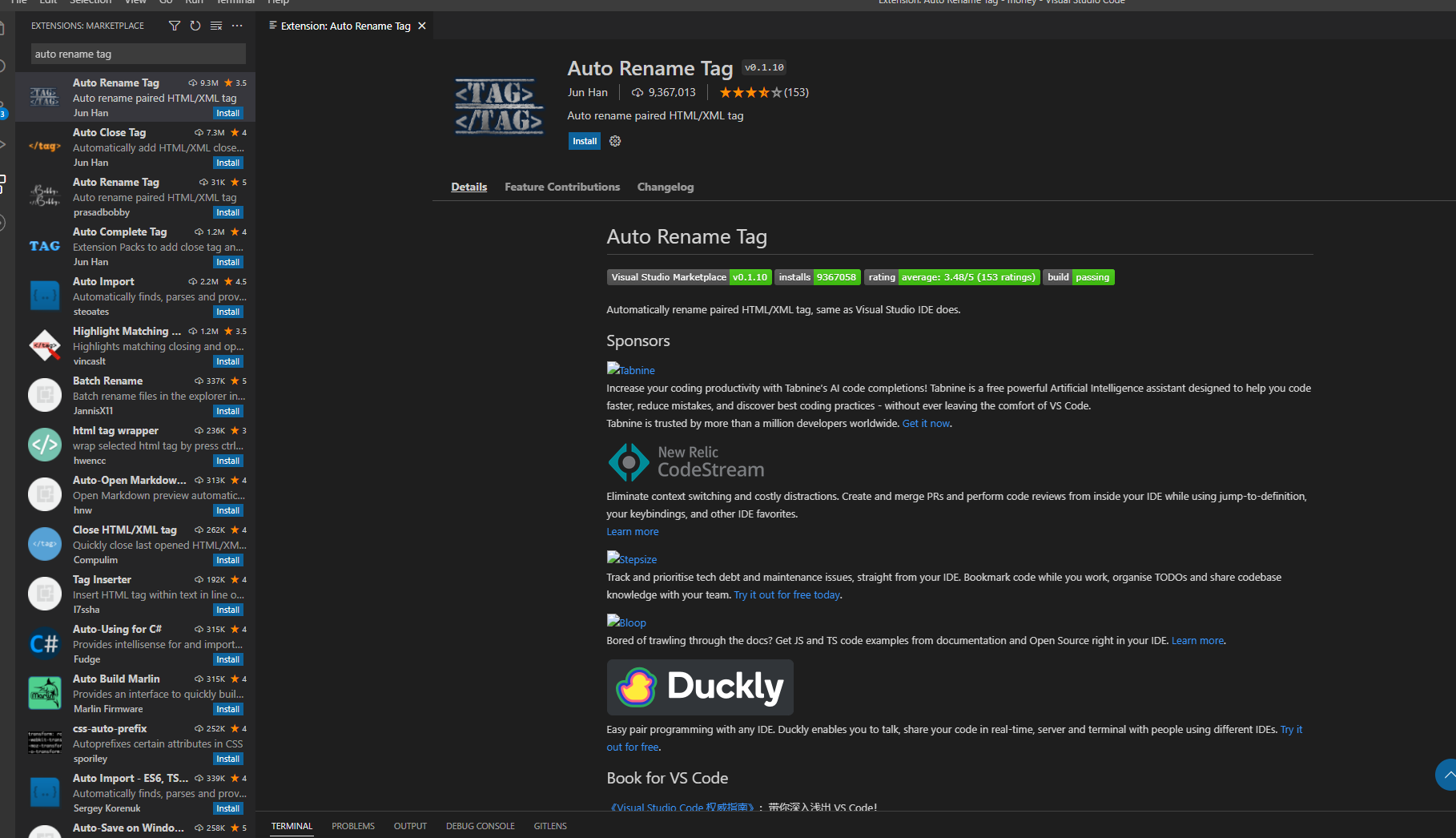Screen dimensions: 1456x838
Task: Click the Highlight Matching Tag diamond icon
Action: point(45,345)
